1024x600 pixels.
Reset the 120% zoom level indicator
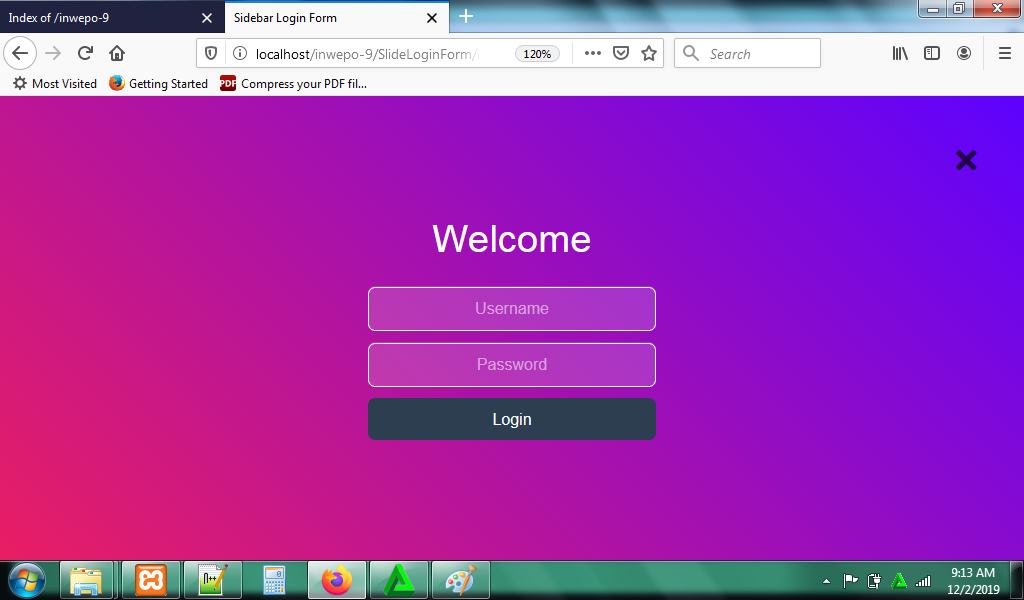coord(537,54)
